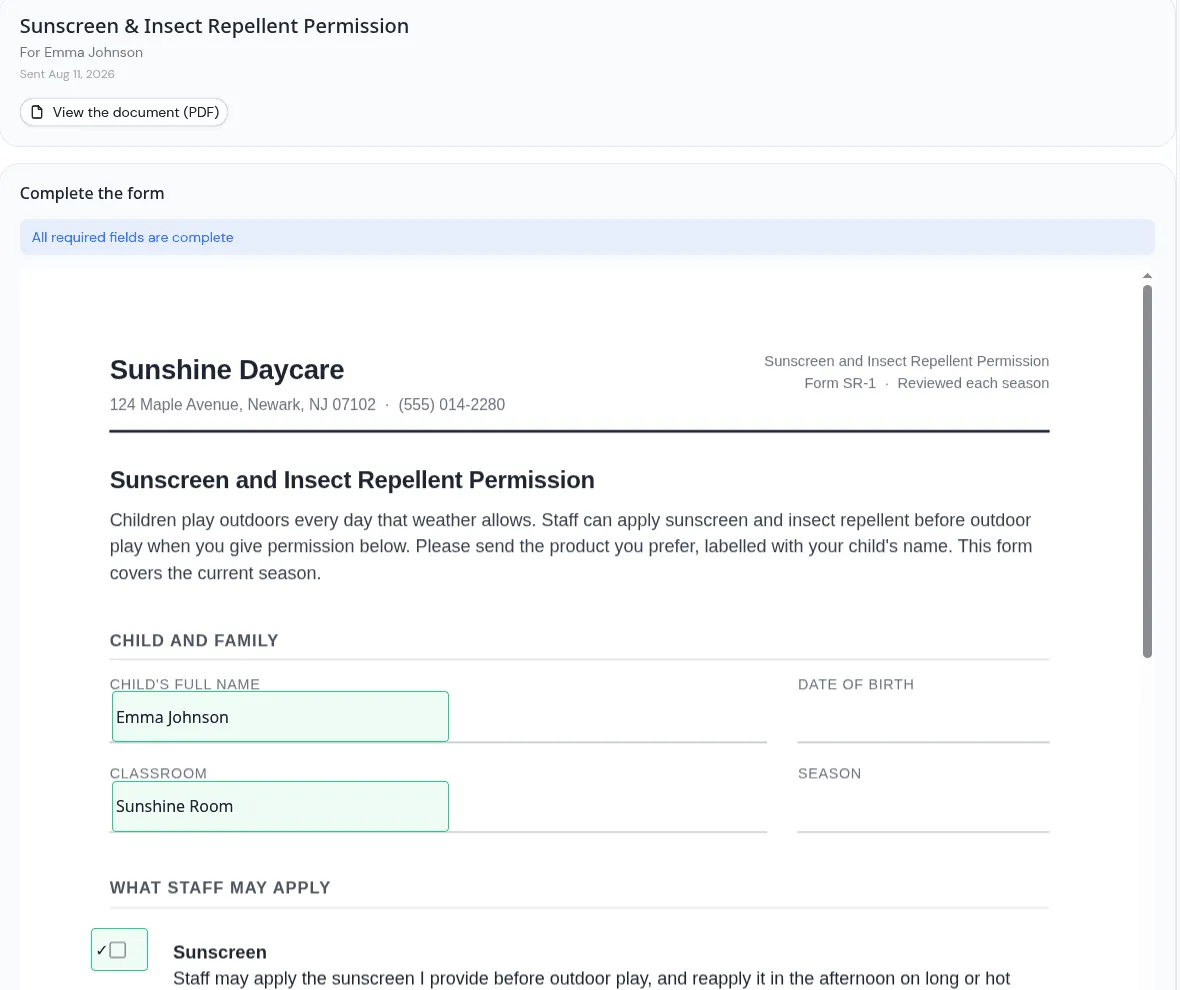Edit the Classroom field with Sunshine Room

point(280,806)
